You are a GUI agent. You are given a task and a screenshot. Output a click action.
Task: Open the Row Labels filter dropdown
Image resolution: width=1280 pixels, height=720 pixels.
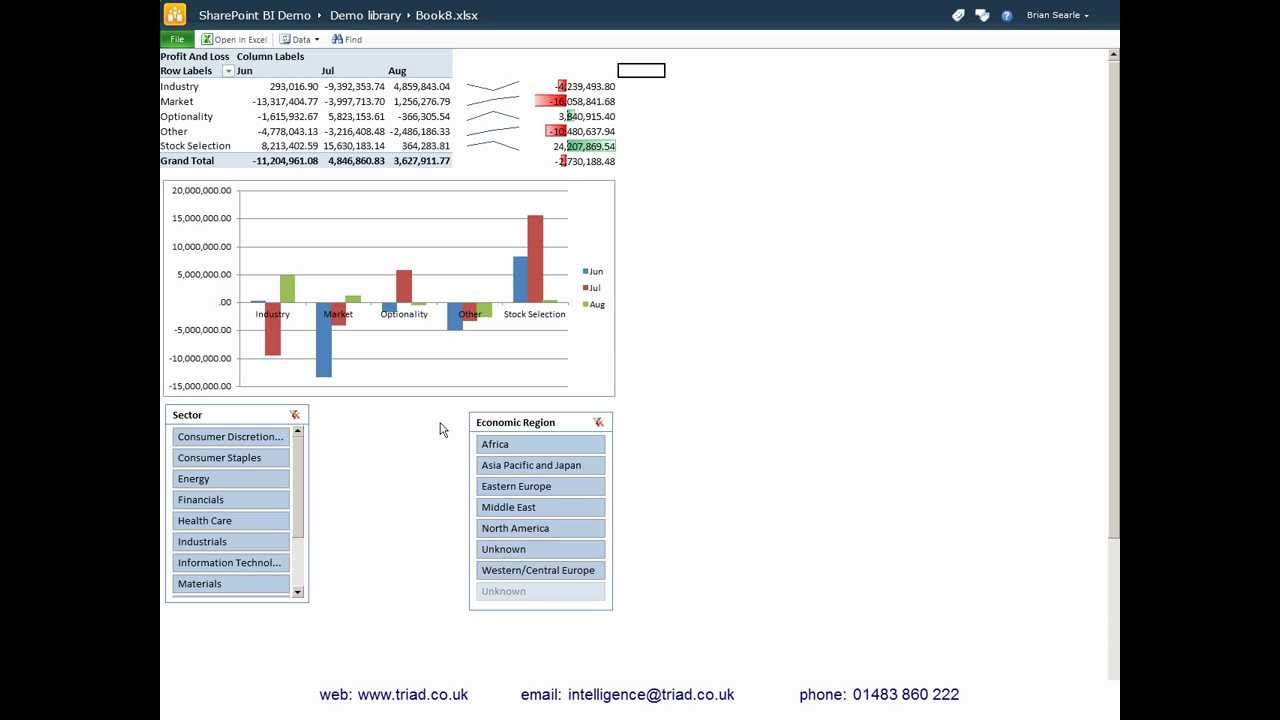pyautogui.click(x=228, y=71)
